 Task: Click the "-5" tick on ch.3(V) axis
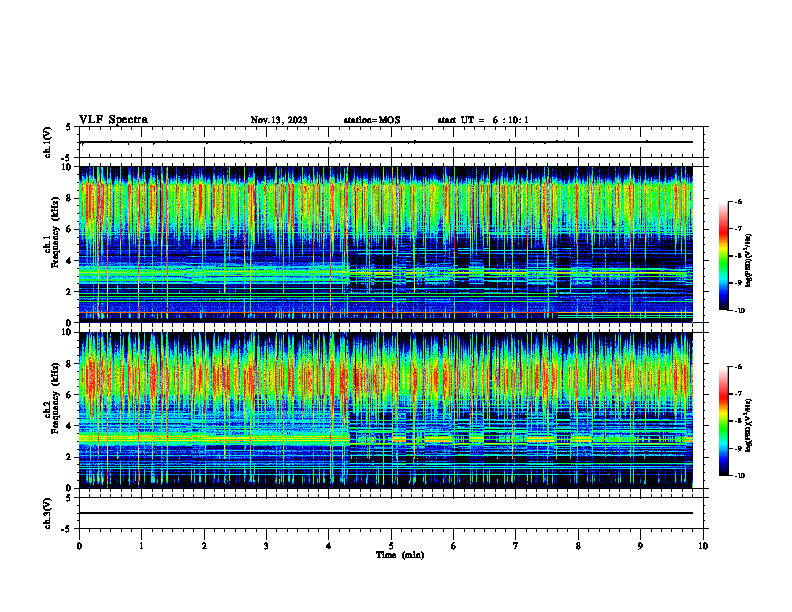(x=67, y=529)
